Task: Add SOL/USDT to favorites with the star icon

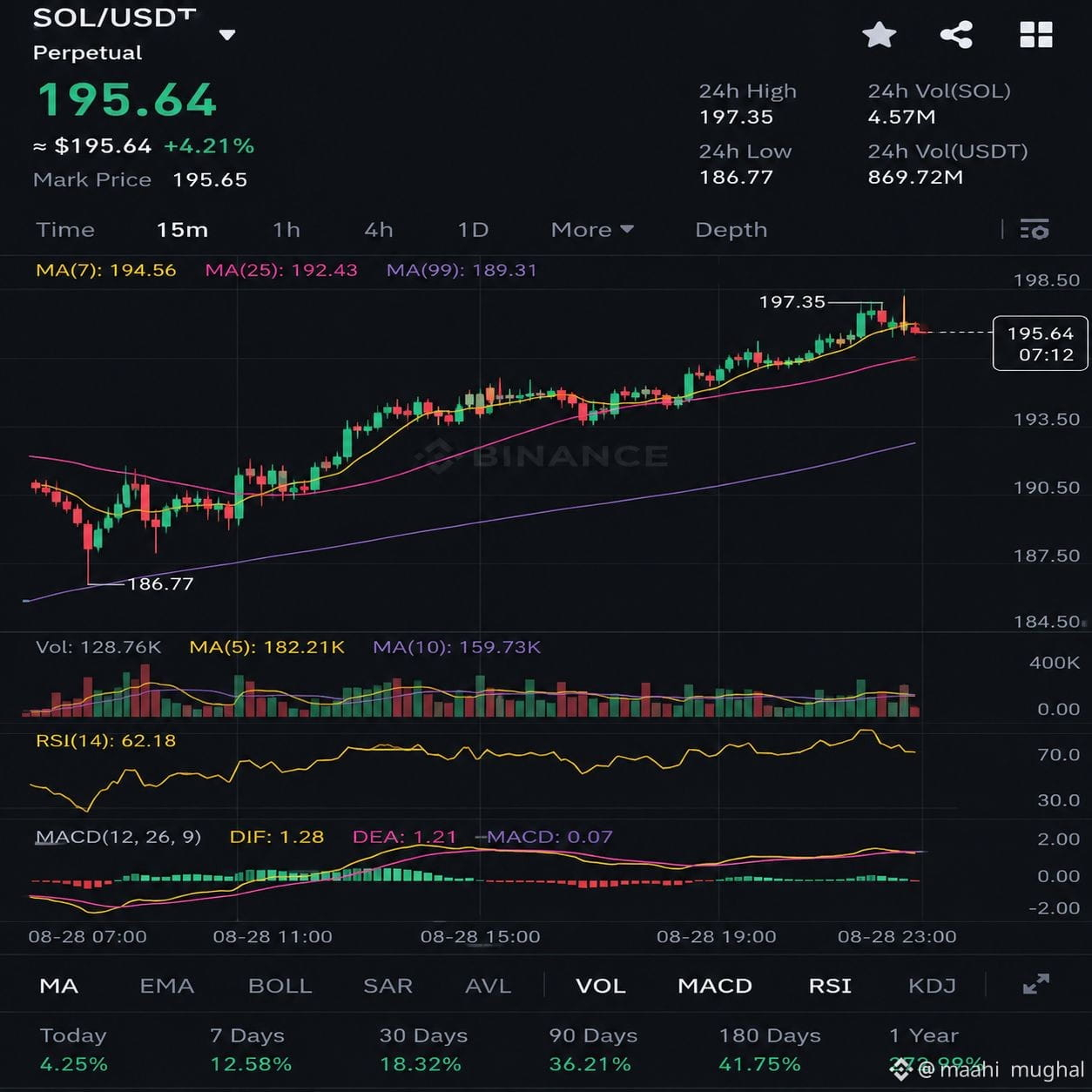Action: click(879, 35)
